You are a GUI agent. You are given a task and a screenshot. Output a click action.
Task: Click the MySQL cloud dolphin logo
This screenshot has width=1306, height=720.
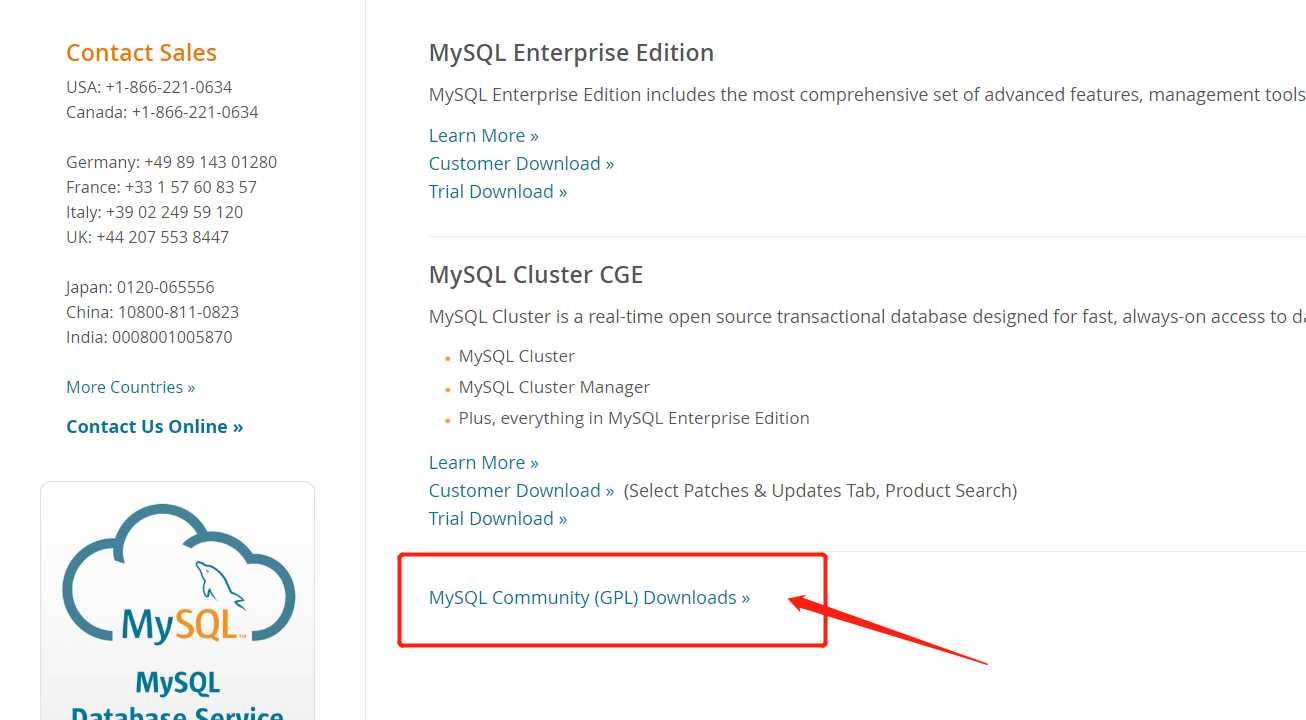pos(179,574)
